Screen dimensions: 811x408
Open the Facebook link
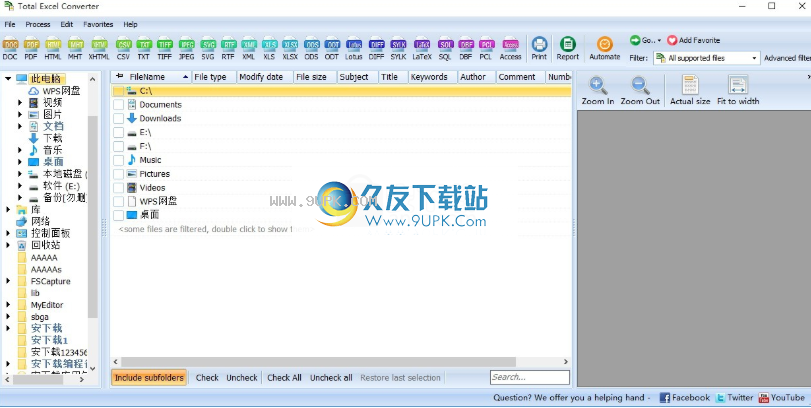point(685,398)
